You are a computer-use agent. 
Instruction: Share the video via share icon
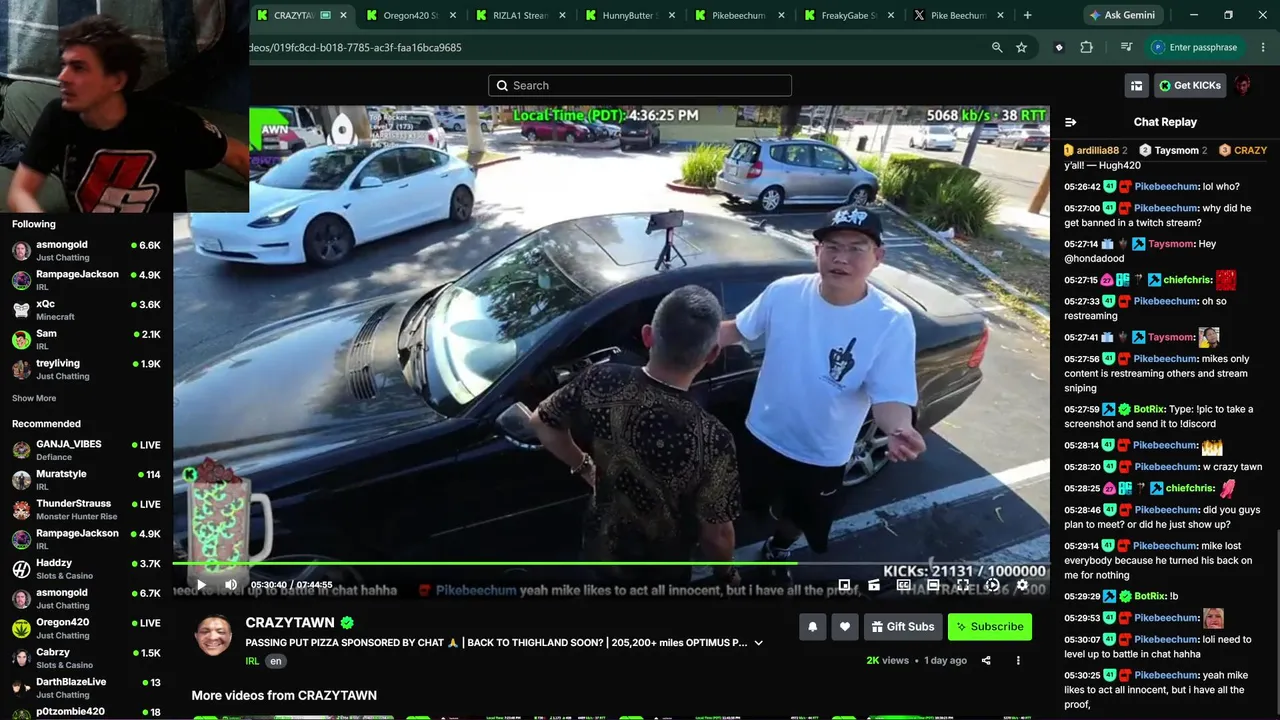pos(986,660)
